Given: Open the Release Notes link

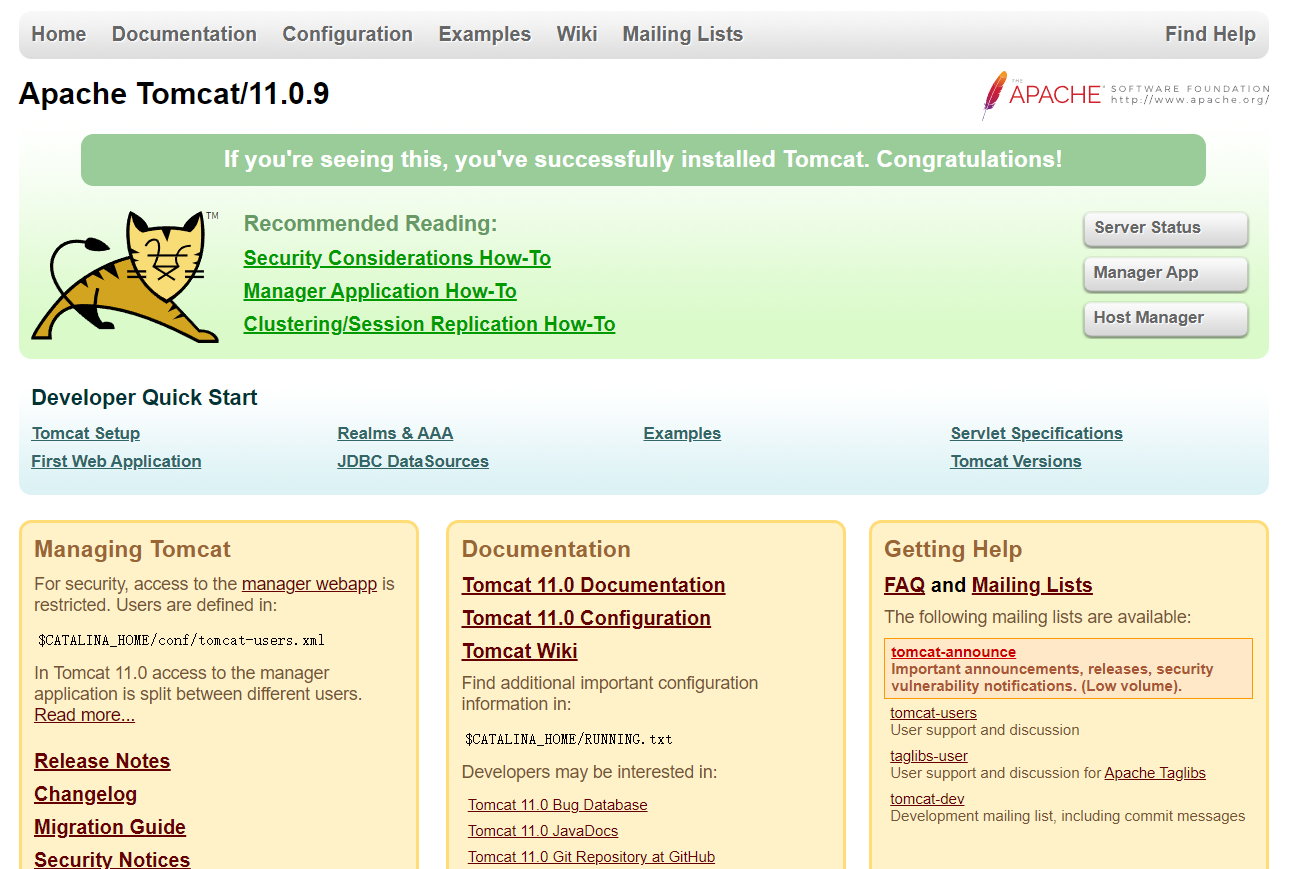Looking at the screenshot, I should (102, 761).
